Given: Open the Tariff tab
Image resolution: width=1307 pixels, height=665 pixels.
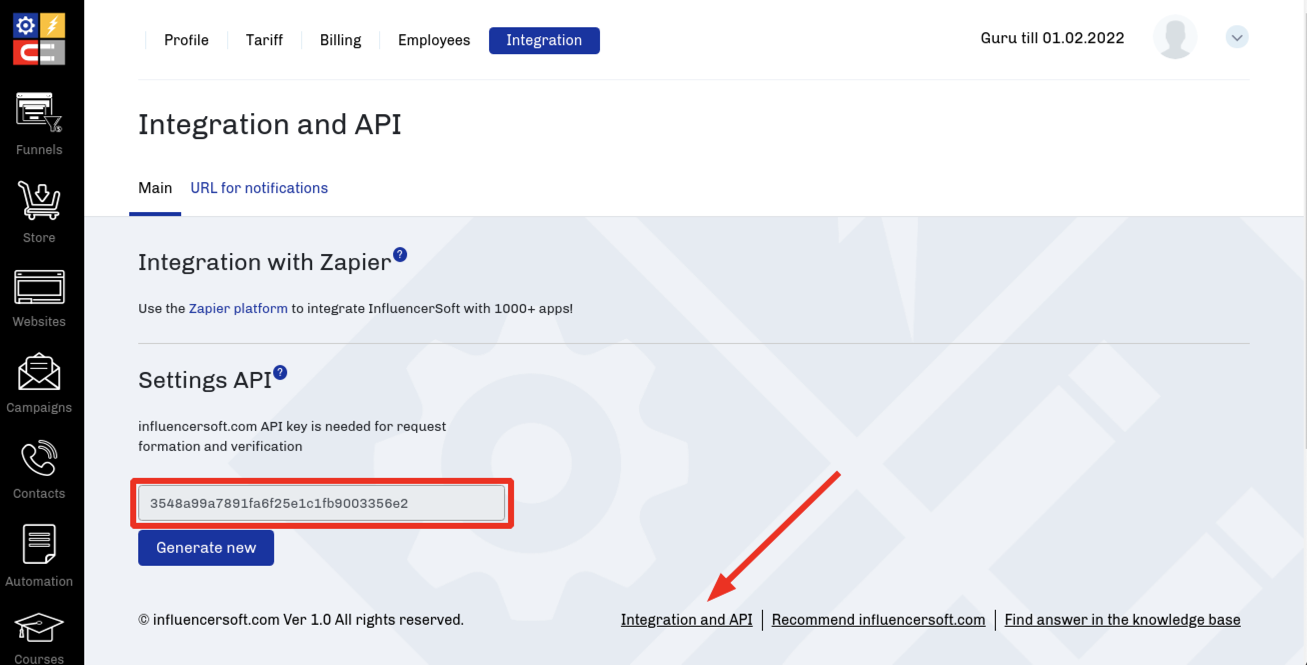Looking at the screenshot, I should tap(264, 40).
